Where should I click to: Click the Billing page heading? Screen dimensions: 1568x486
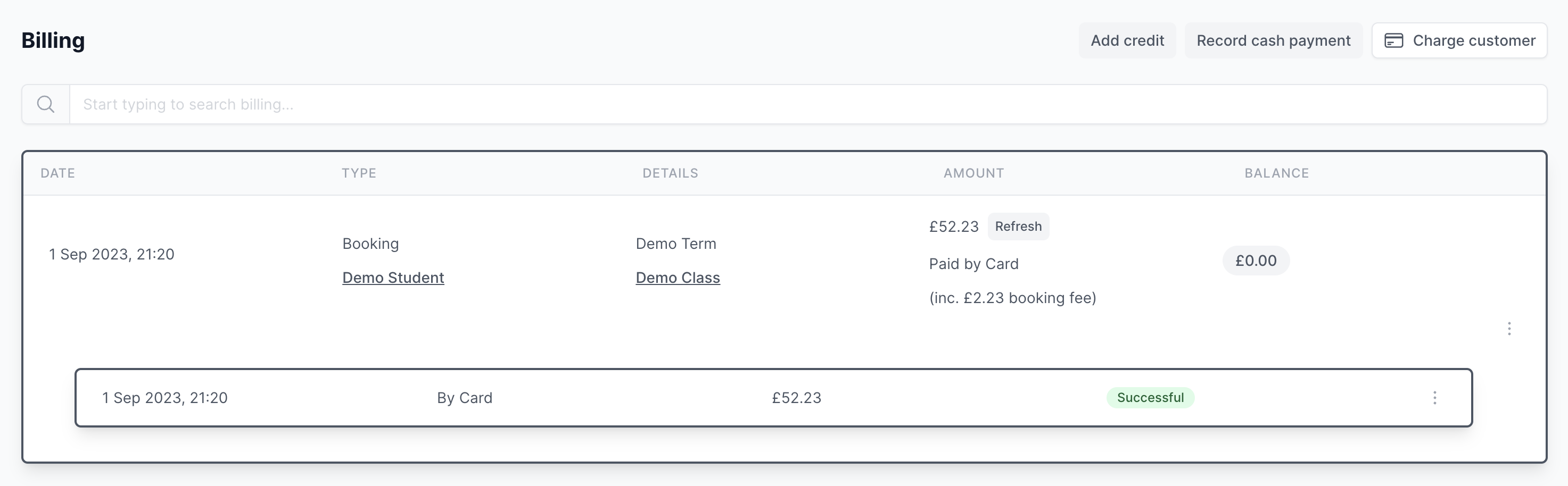53,40
